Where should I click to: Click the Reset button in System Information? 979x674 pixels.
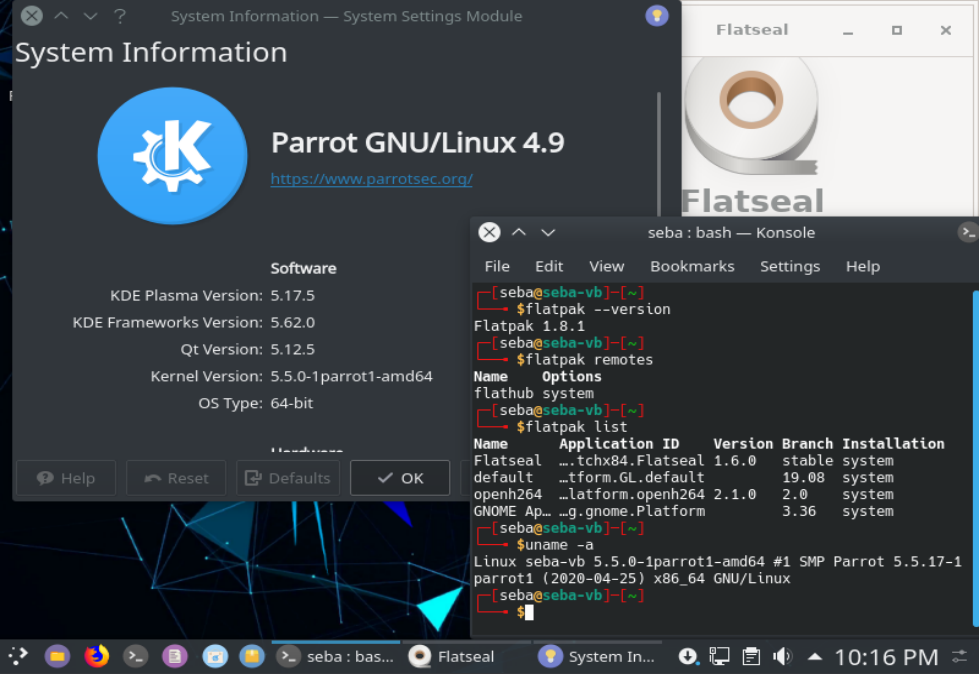[176, 478]
